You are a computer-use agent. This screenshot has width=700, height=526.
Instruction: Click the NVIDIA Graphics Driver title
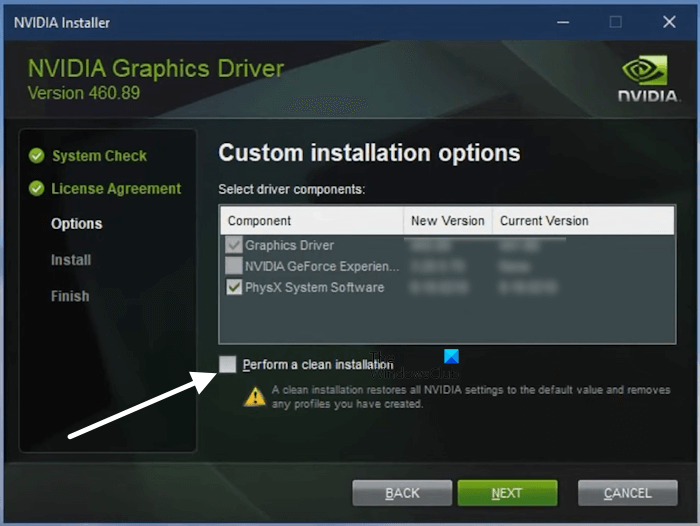(x=156, y=68)
